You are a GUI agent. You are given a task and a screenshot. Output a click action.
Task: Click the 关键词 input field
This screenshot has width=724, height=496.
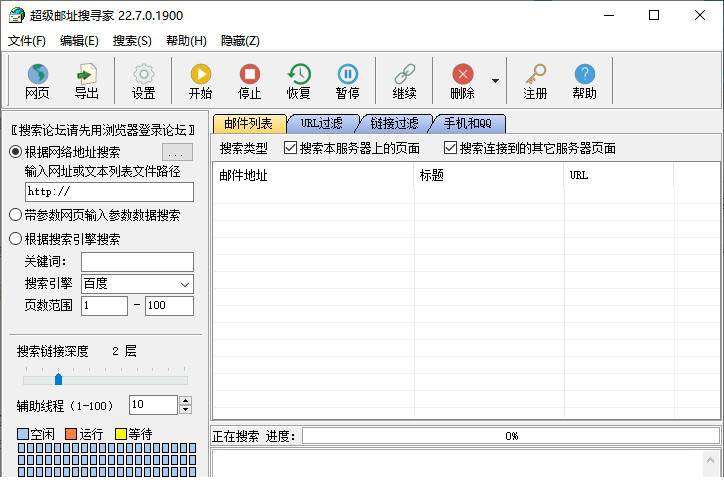[x=138, y=262]
